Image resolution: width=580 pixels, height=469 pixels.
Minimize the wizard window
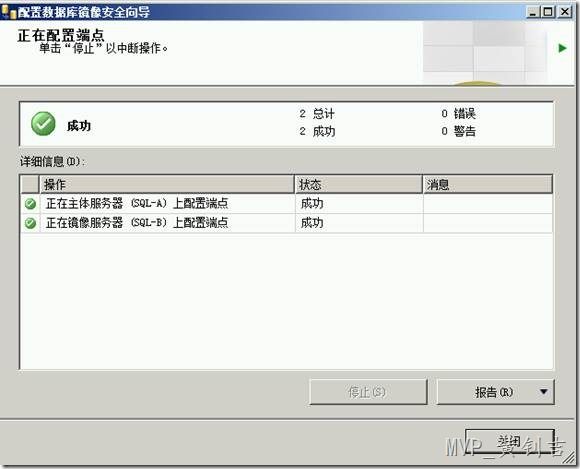coord(532,12)
